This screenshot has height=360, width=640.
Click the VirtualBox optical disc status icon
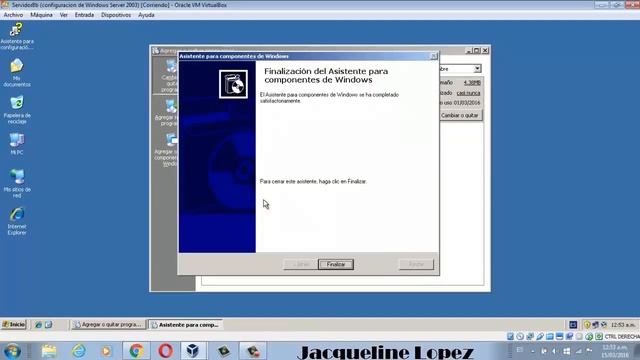520,336
